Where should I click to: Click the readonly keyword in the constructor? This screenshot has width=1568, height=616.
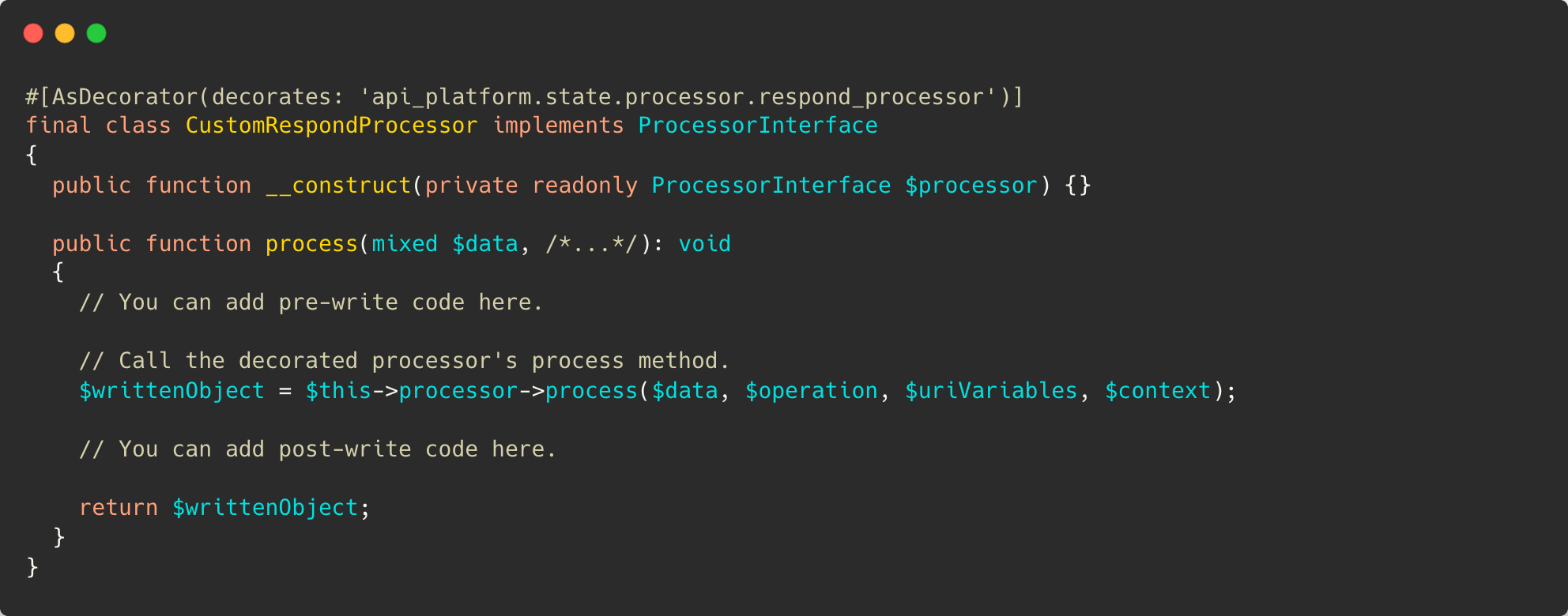(x=585, y=186)
